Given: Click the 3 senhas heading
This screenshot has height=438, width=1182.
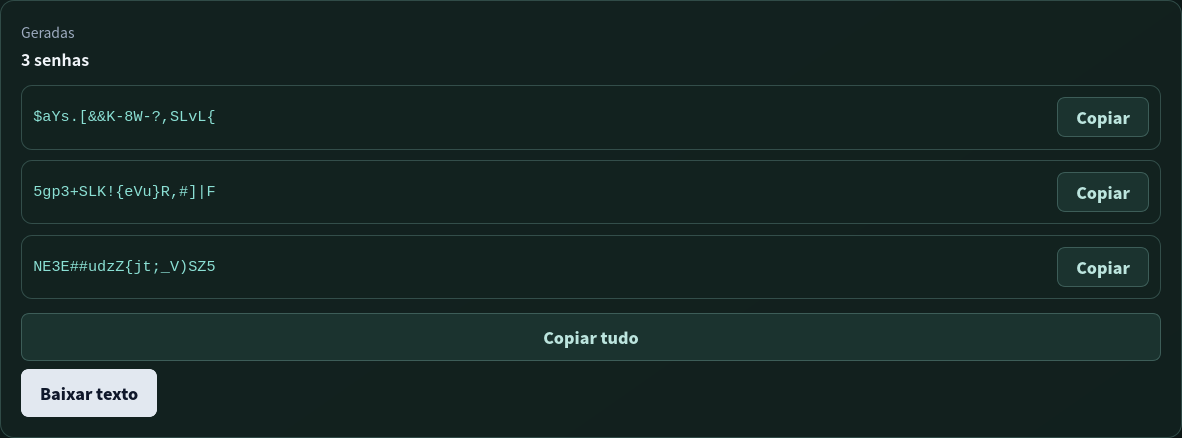Looking at the screenshot, I should click(x=55, y=60).
